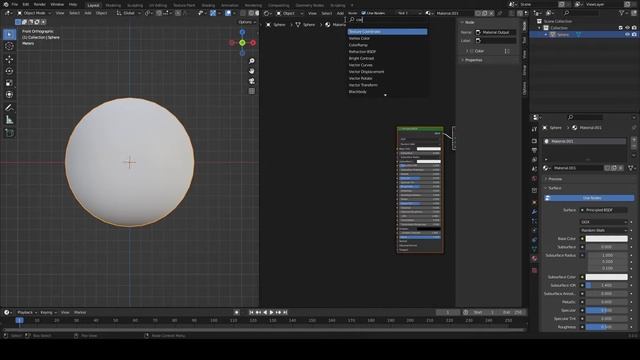Open the Material properties tab icon
Screen dimensions: 640x360
pos(534,258)
